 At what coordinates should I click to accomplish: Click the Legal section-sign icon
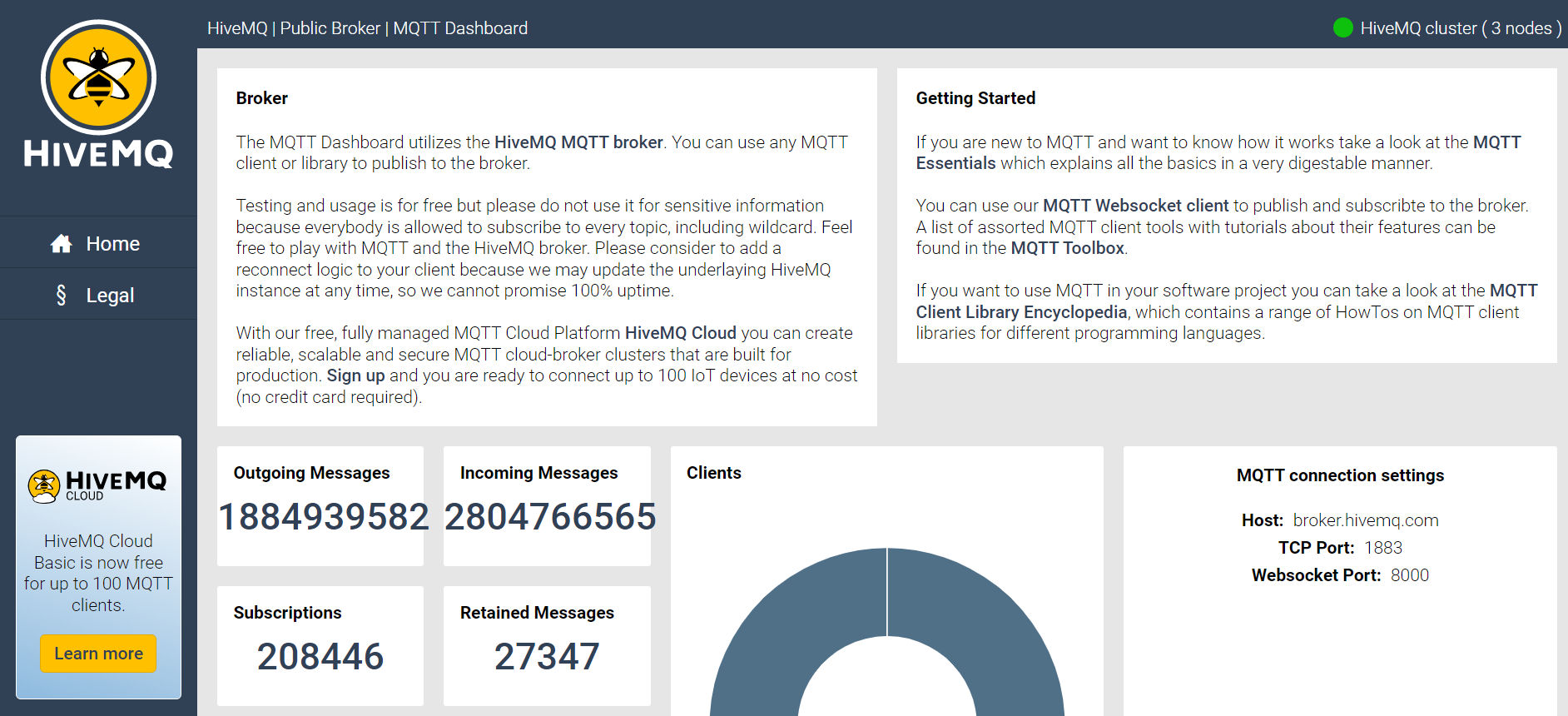click(x=61, y=295)
